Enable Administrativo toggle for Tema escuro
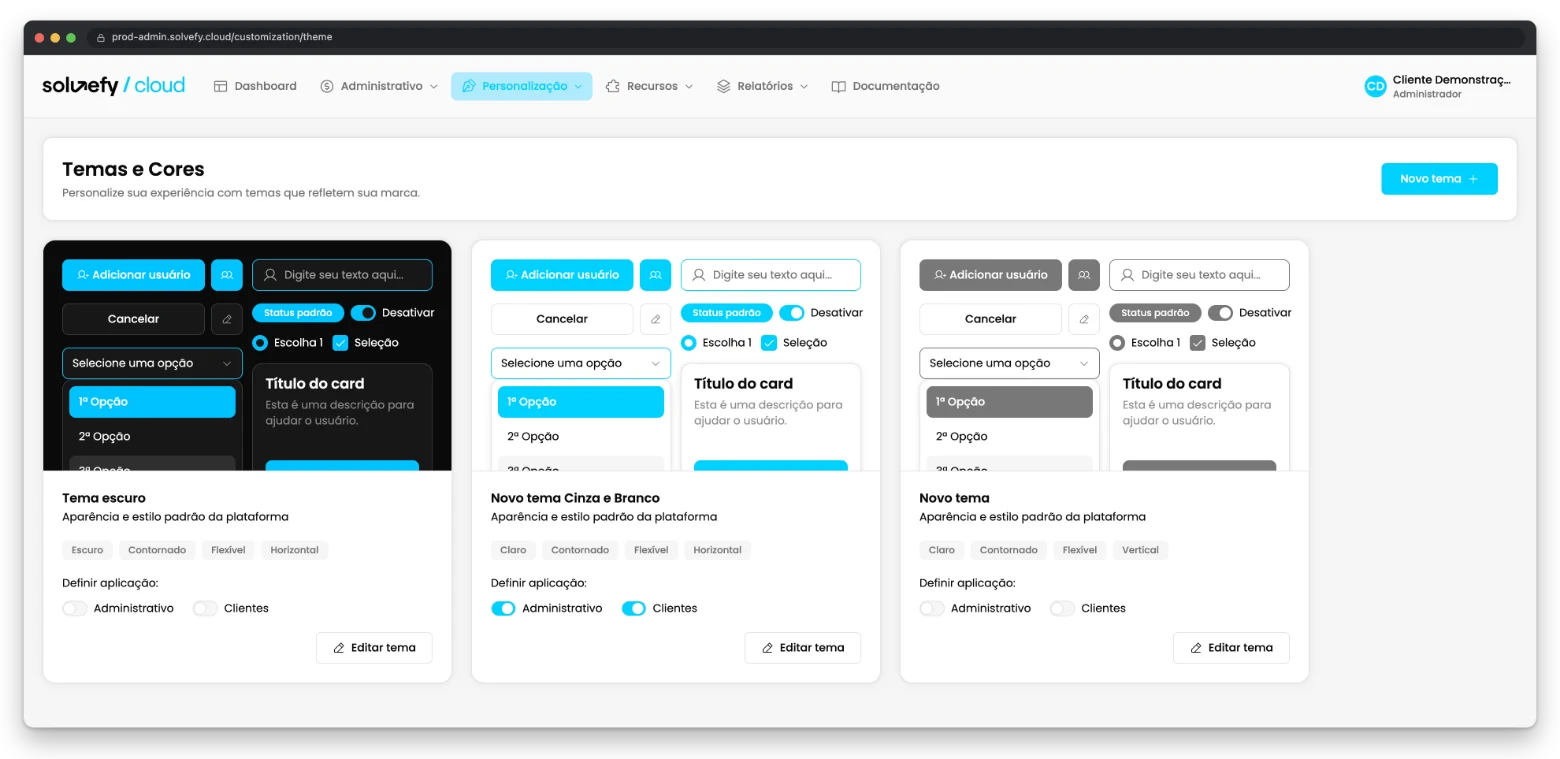 pos(75,608)
